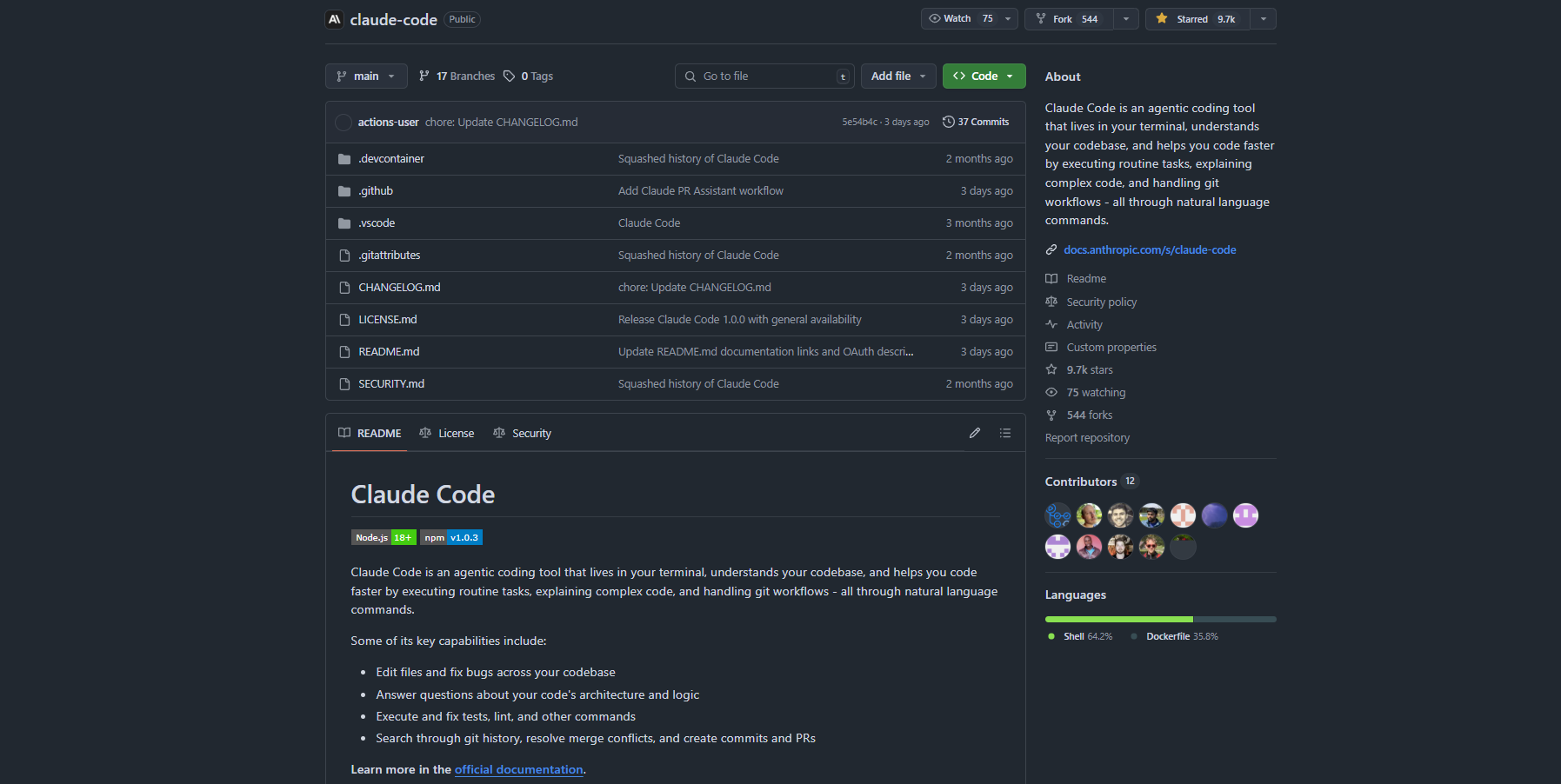The image size is (1561, 784).
Task: Open the Contributors section heading
Action: [x=1081, y=482]
